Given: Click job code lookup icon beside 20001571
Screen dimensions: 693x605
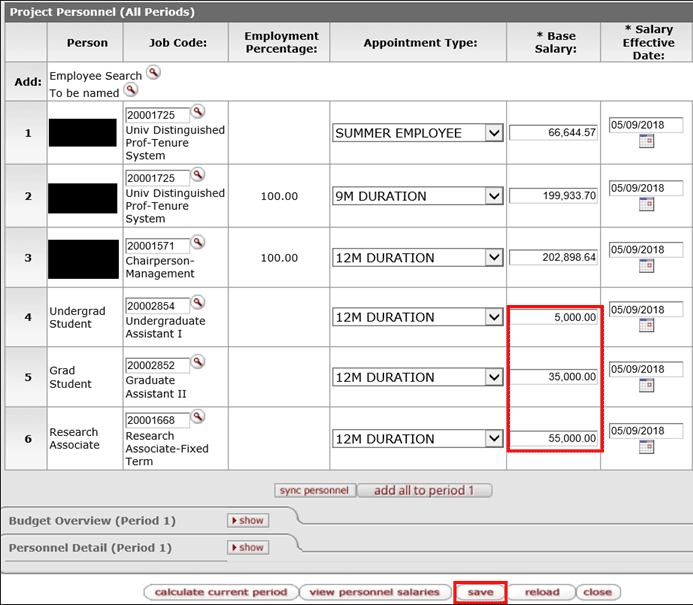Looking at the screenshot, I should point(198,242).
